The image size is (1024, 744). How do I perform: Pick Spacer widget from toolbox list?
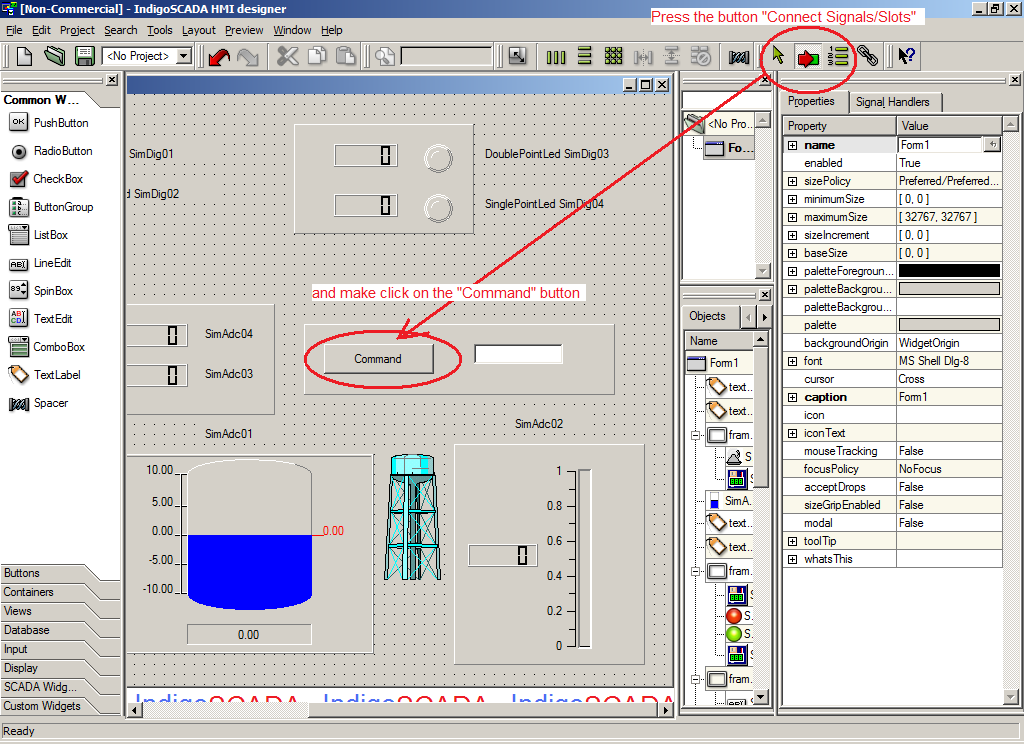point(39,403)
